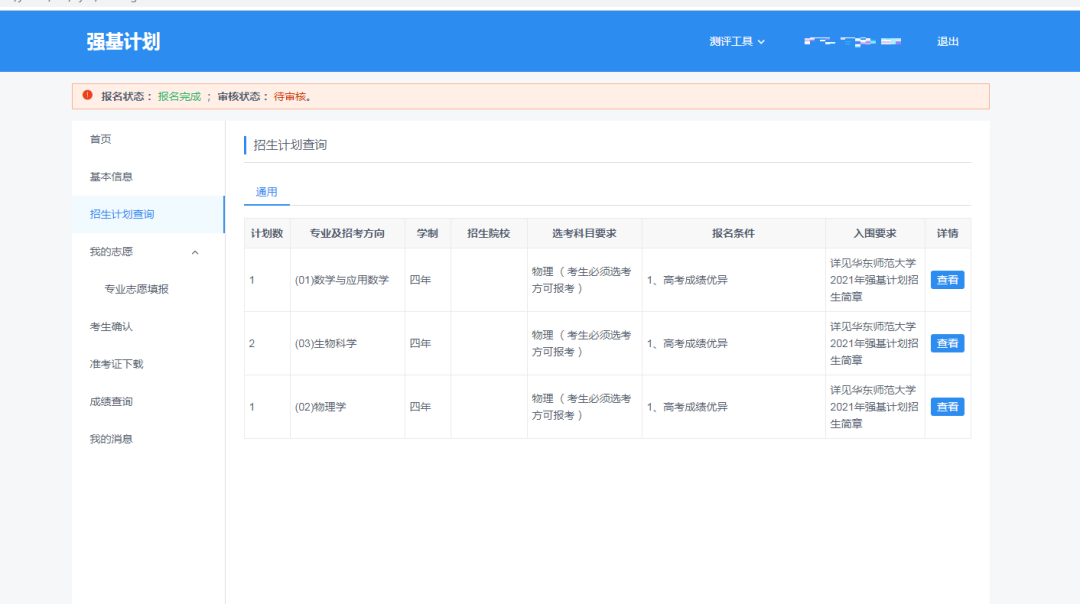Screen dimensions: 1080x604
Task: Go to 准考证下载 page
Action: click(x=116, y=364)
